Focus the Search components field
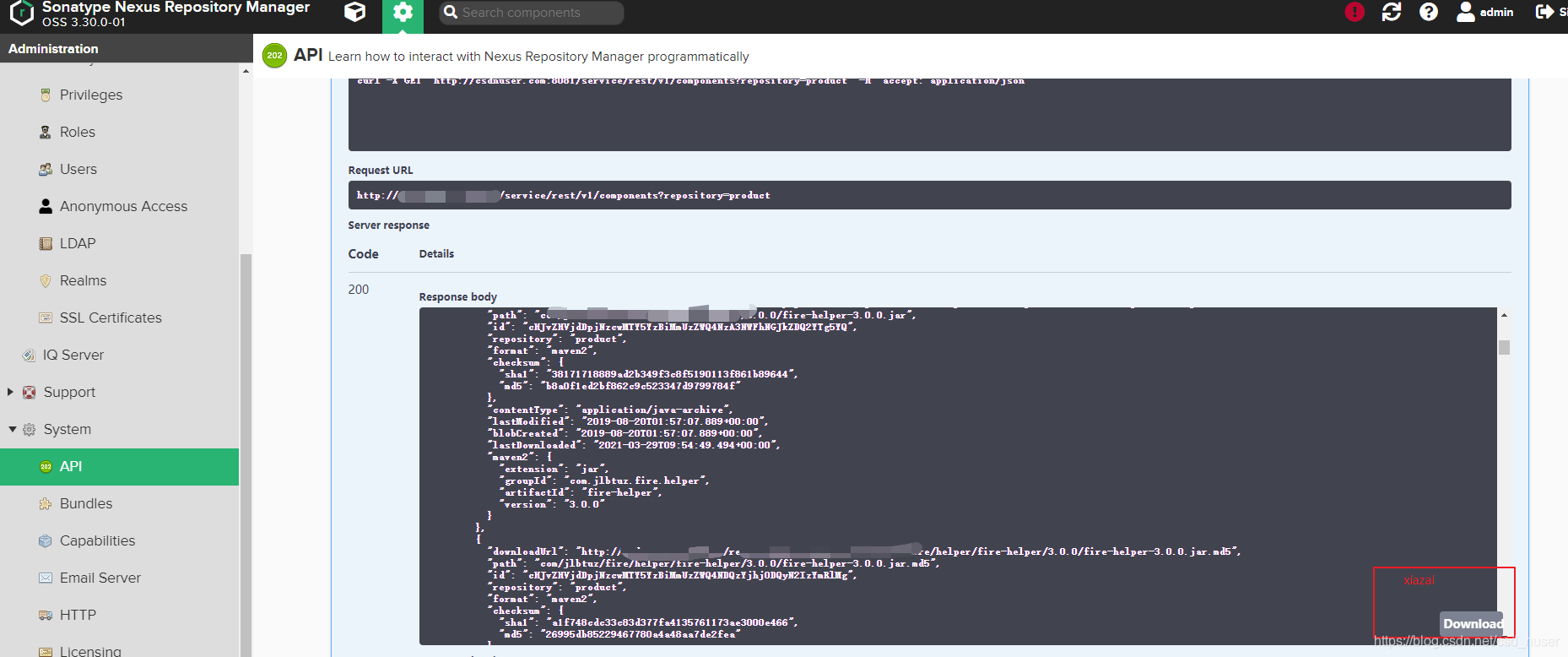1568x657 pixels. coord(532,13)
